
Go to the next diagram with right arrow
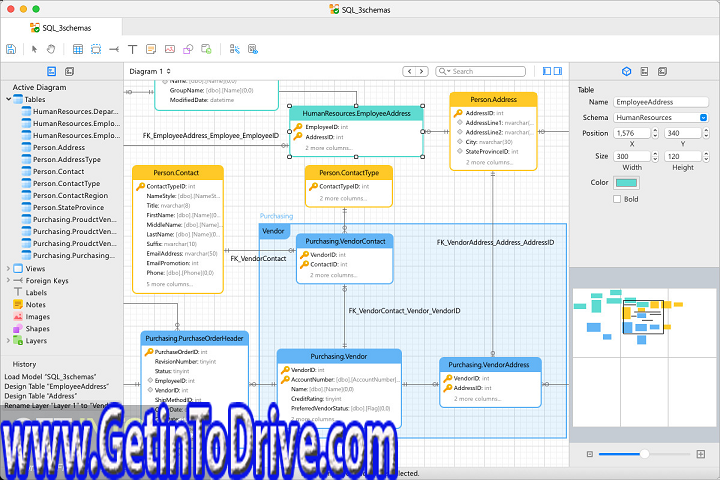[x=422, y=71]
